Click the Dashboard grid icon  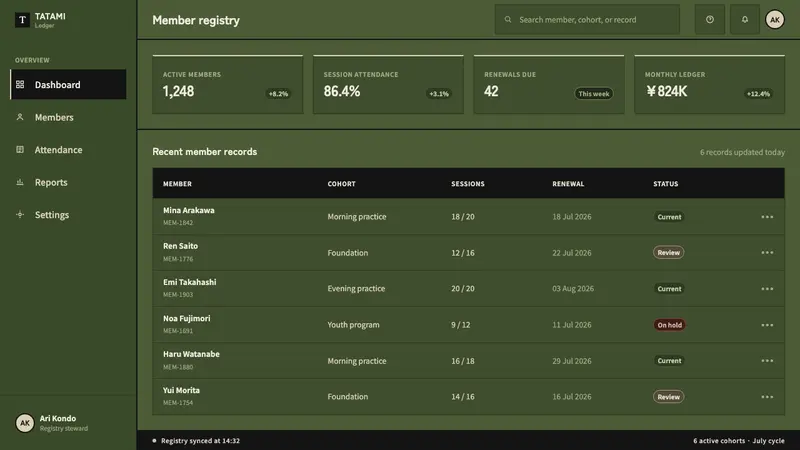tap(20, 84)
